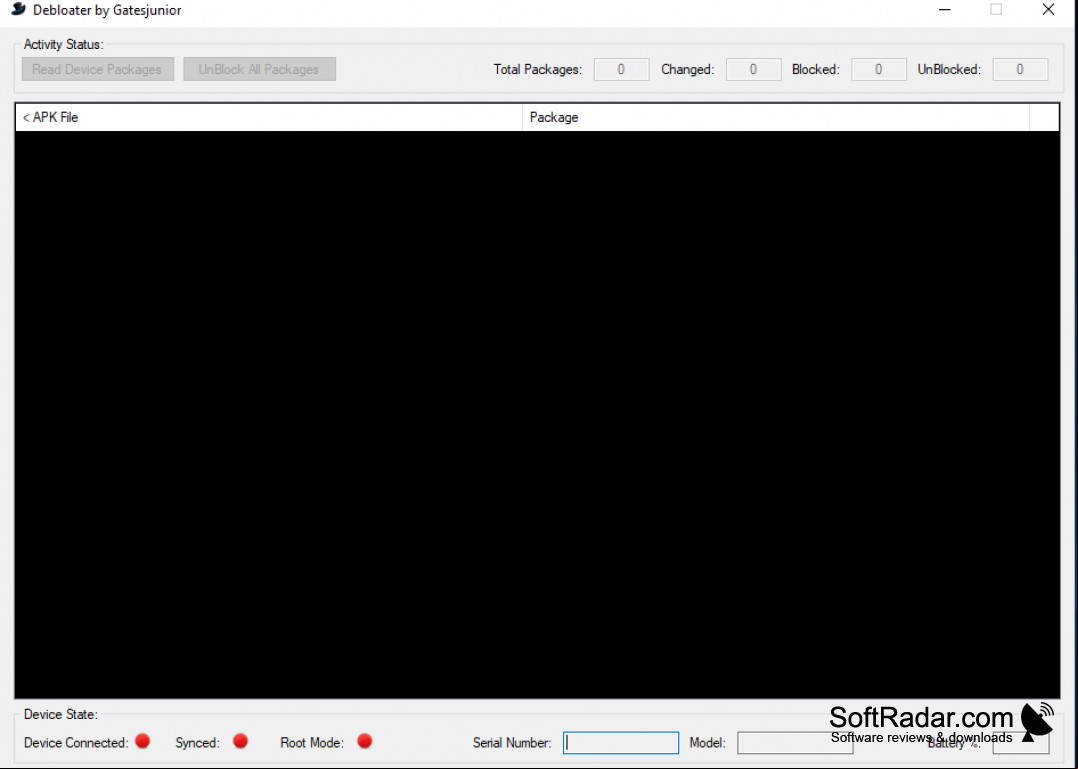Click the Blocked: label text
This screenshot has height=769, width=1078.
pos(816,69)
